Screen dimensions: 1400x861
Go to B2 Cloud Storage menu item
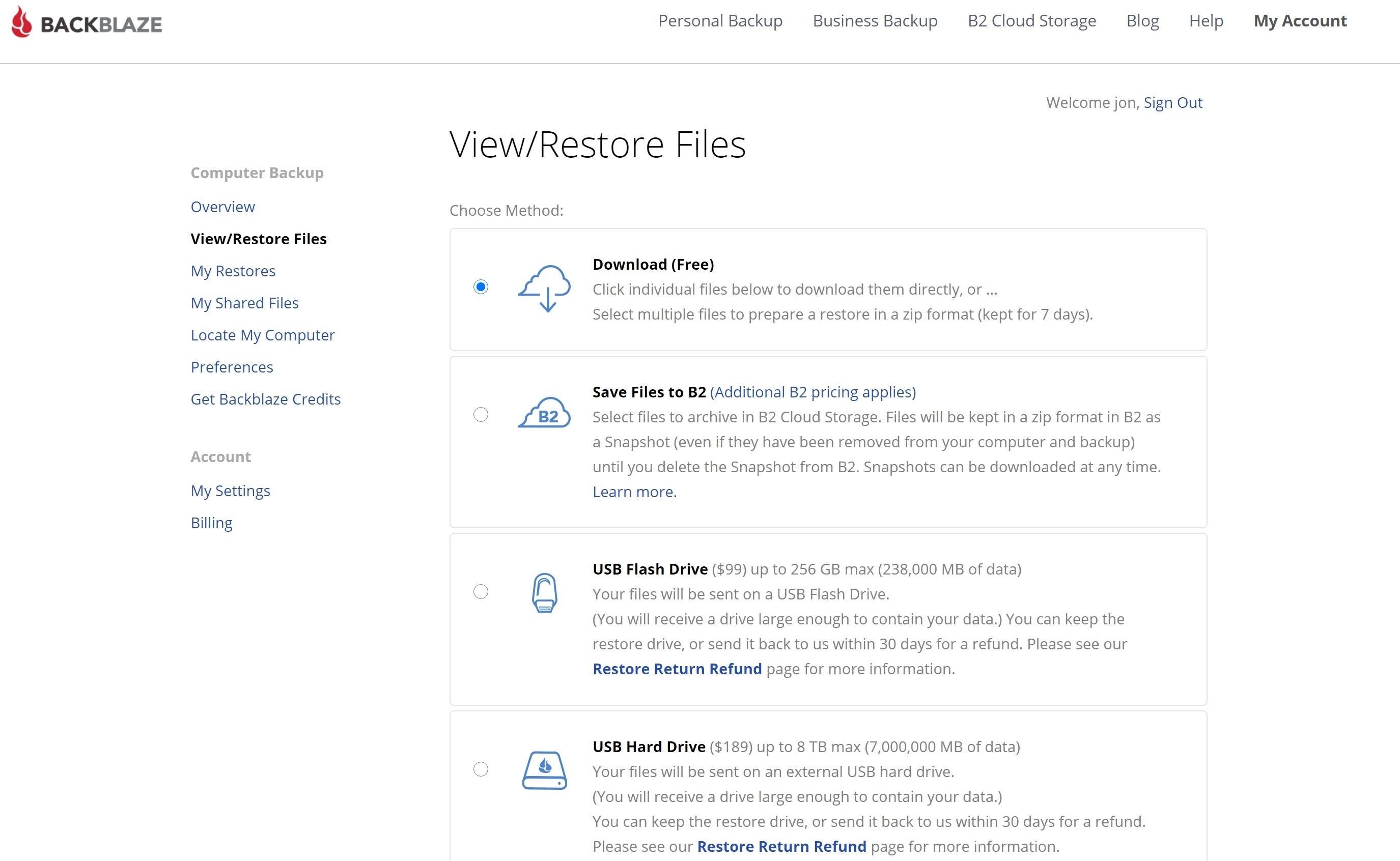point(1032,21)
